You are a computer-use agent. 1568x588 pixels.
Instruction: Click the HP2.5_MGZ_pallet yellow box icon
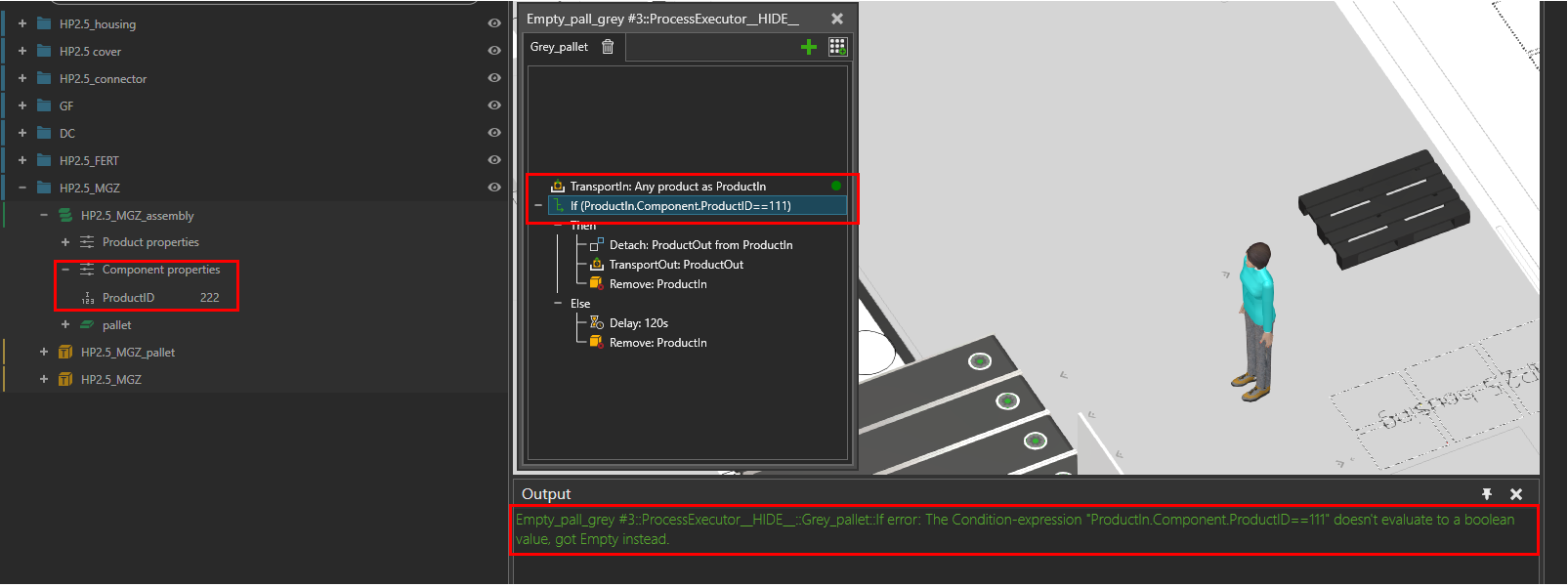[x=65, y=353]
